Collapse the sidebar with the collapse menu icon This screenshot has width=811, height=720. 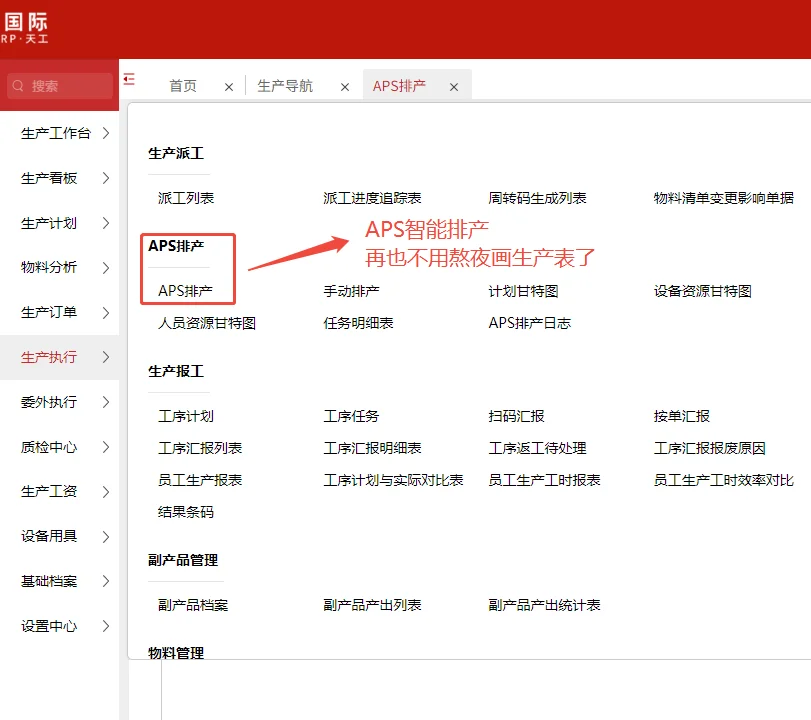131,77
